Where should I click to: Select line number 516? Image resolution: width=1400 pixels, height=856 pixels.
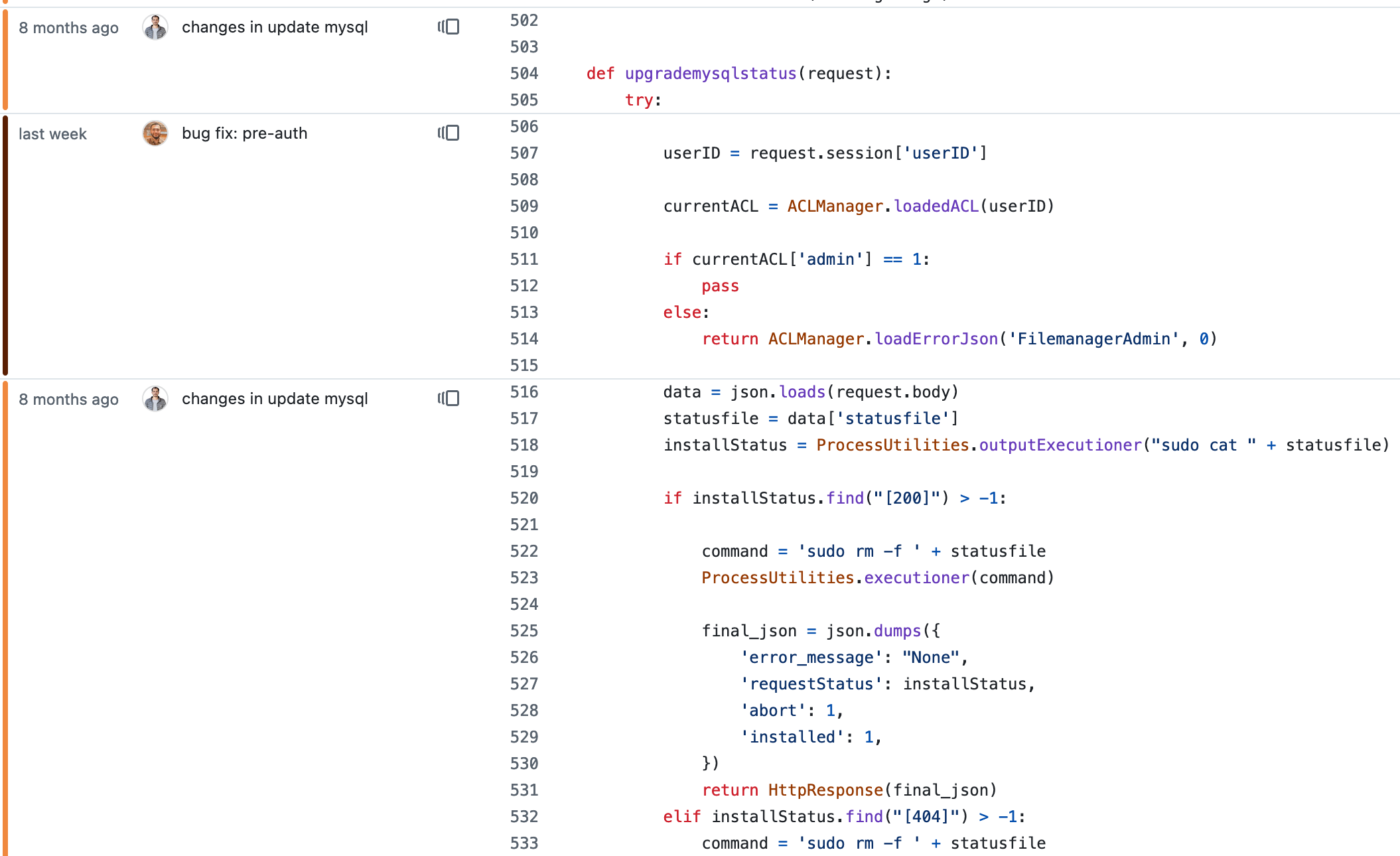[x=524, y=392]
